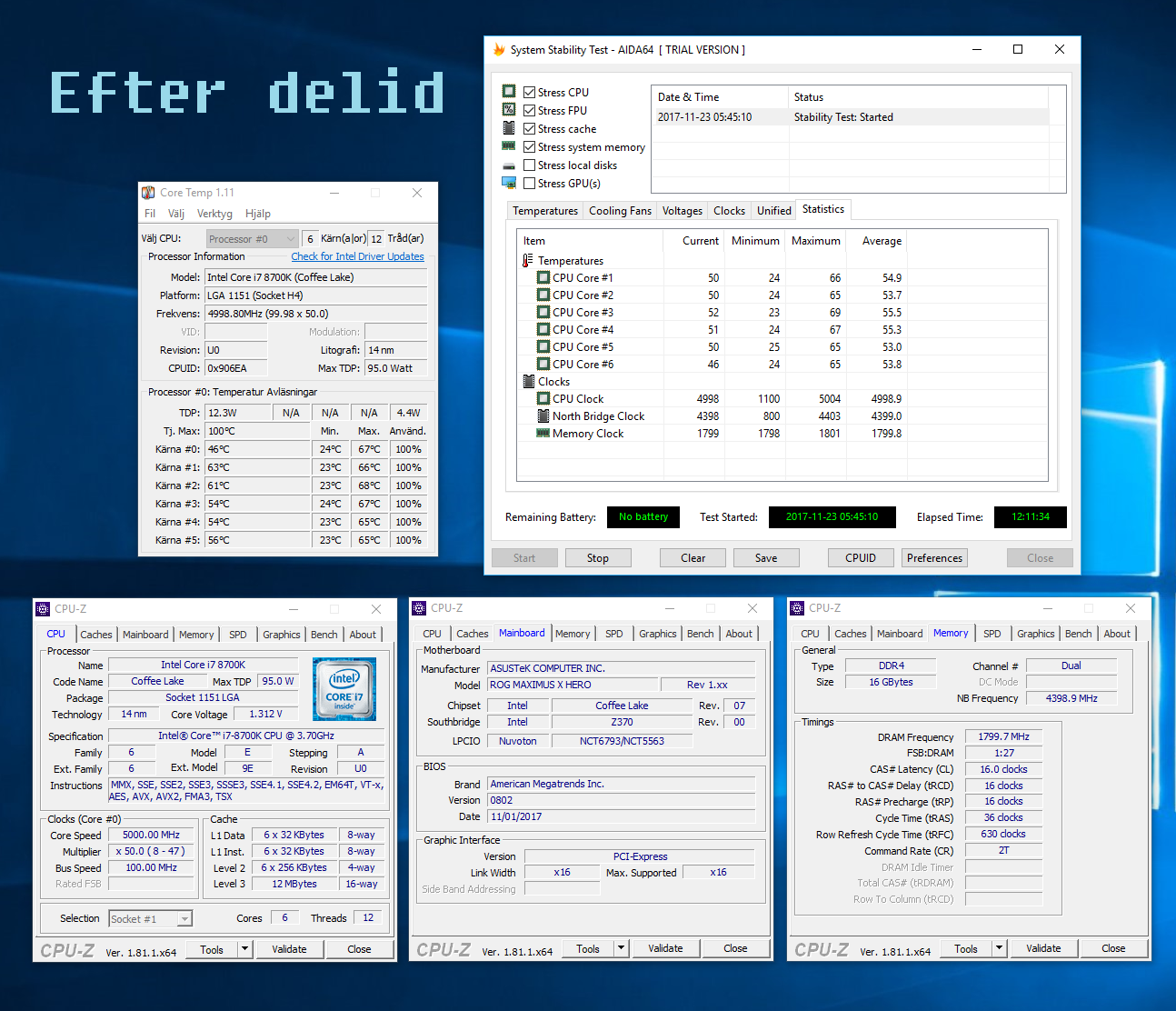
Task: Stop the stability test
Action: tap(598, 558)
